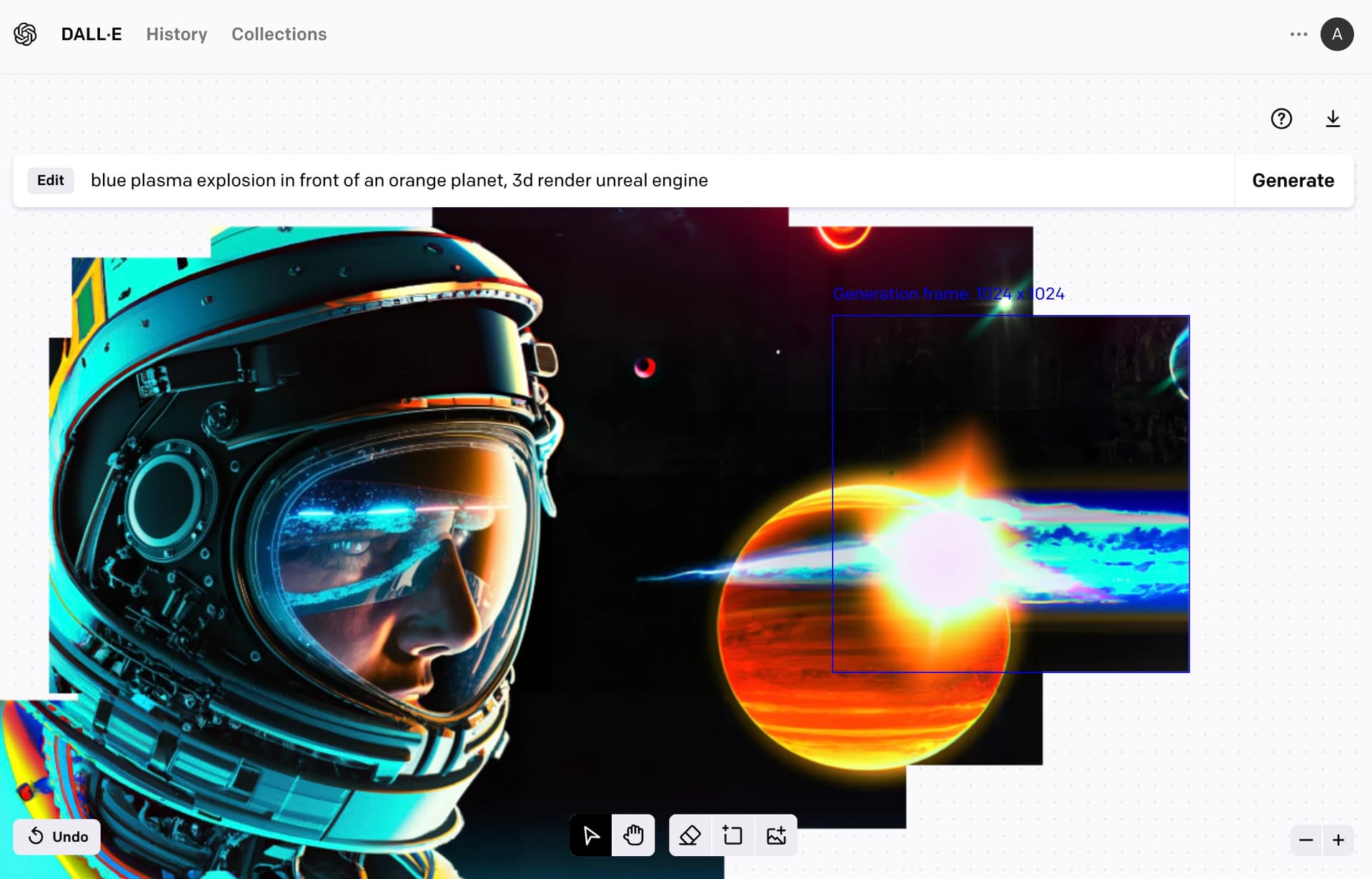Select the Generation frame tool
The width and height of the screenshot is (1372, 879).
[x=732, y=835]
